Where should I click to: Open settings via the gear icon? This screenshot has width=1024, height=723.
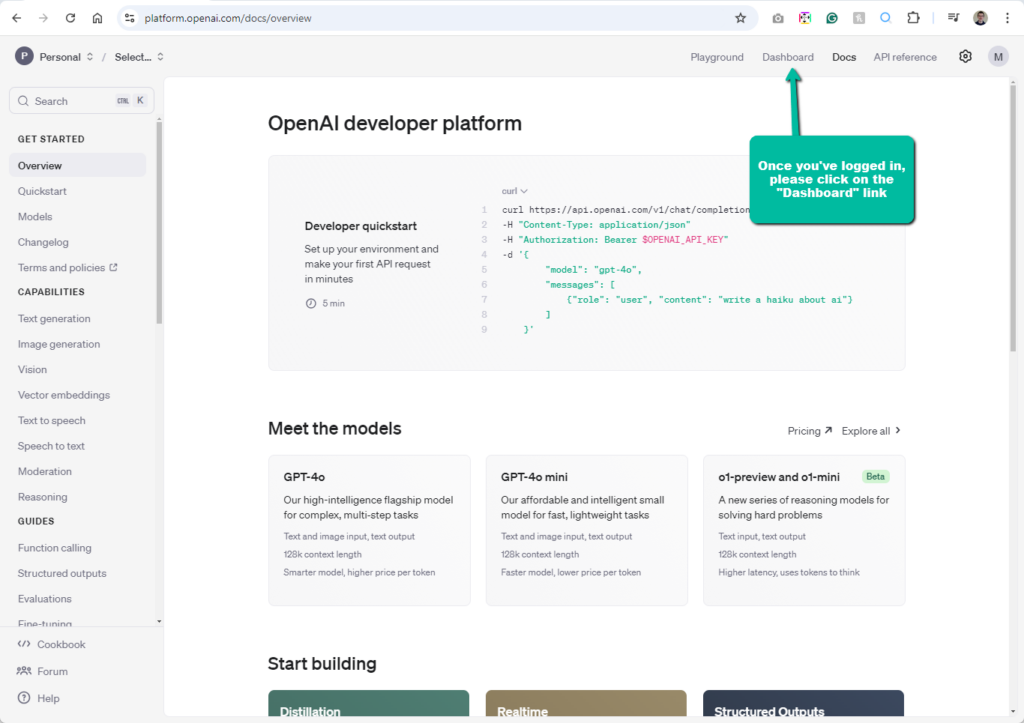coord(965,57)
